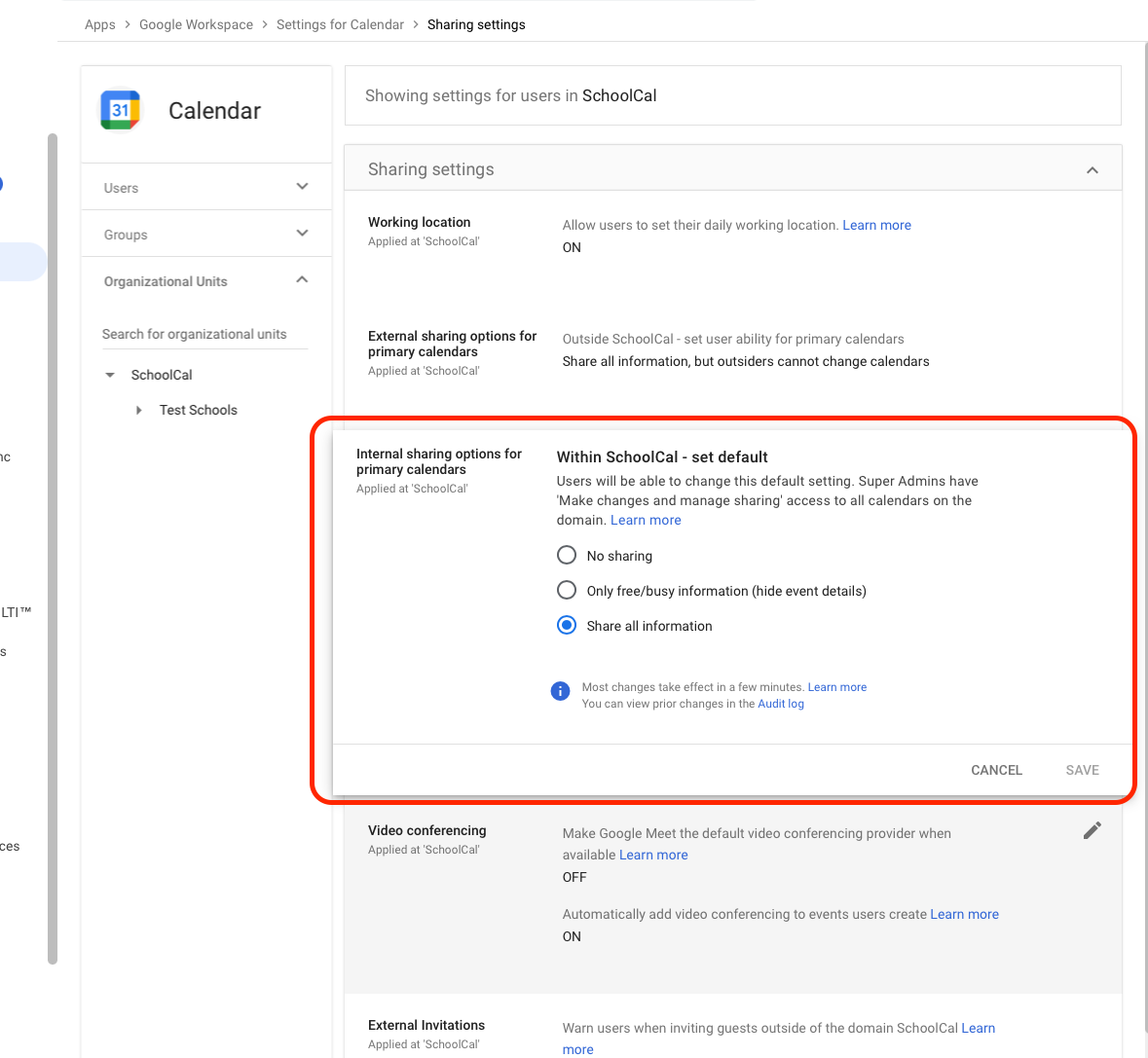Select Test Schools organizational unit
The height and width of the screenshot is (1058, 1148).
(x=199, y=410)
